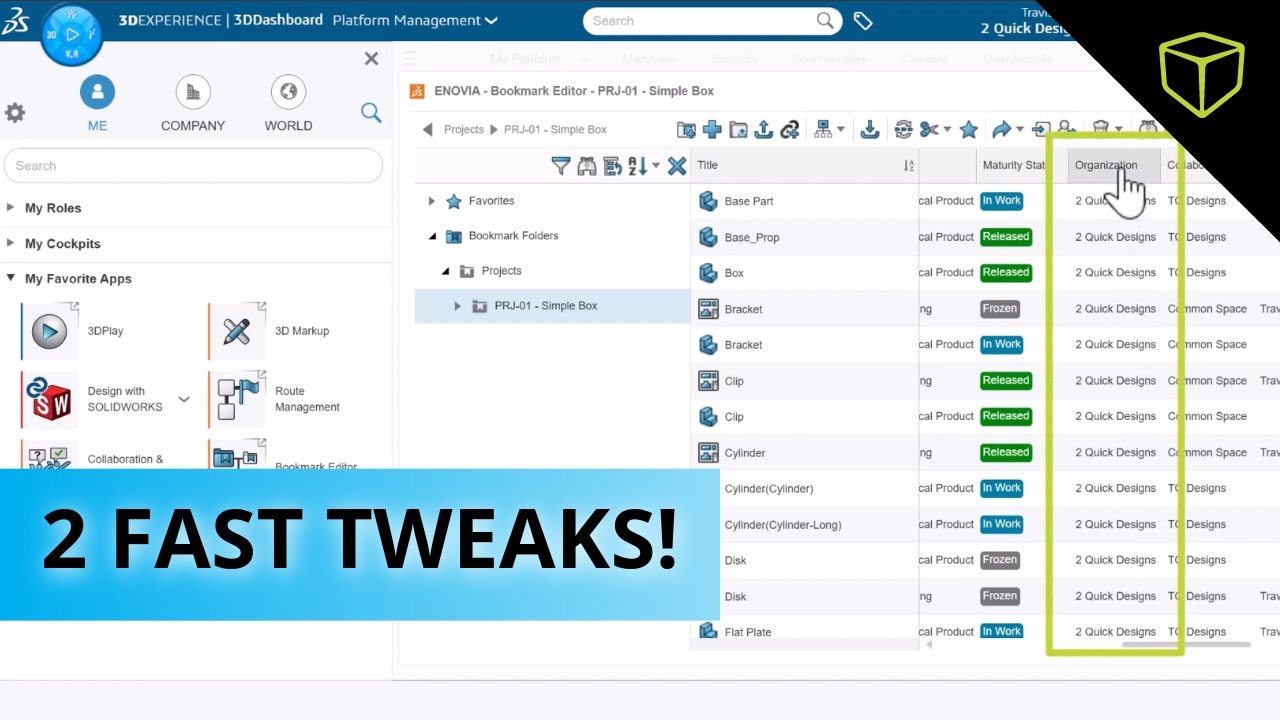Image resolution: width=1280 pixels, height=720 pixels.
Task: Open the Design with SOLIDWORKS chevron
Action: pos(184,399)
